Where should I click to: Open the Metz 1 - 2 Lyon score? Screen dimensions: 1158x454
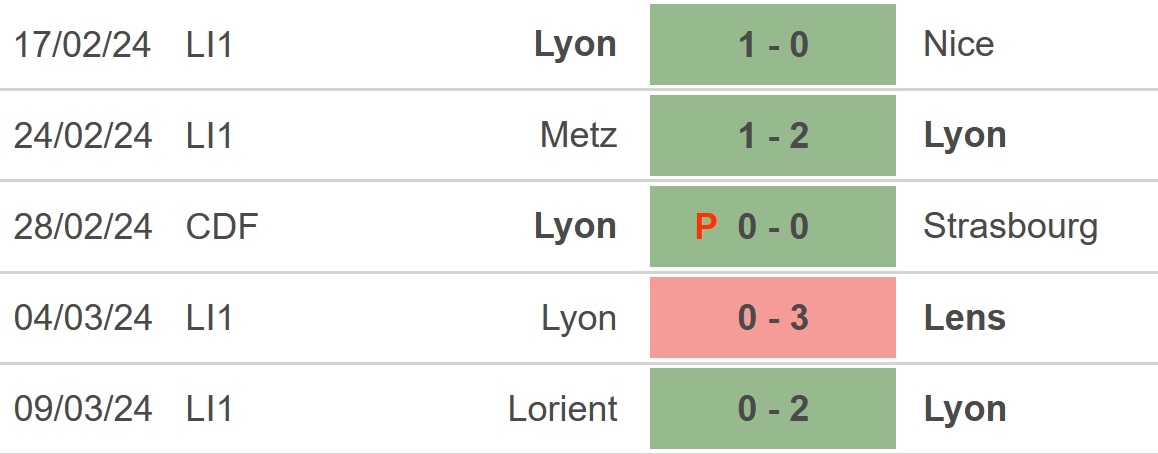(x=772, y=136)
